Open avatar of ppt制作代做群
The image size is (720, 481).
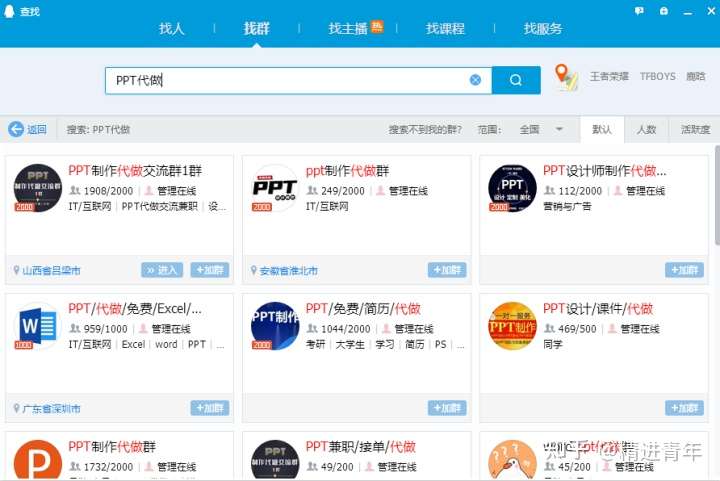[275, 188]
